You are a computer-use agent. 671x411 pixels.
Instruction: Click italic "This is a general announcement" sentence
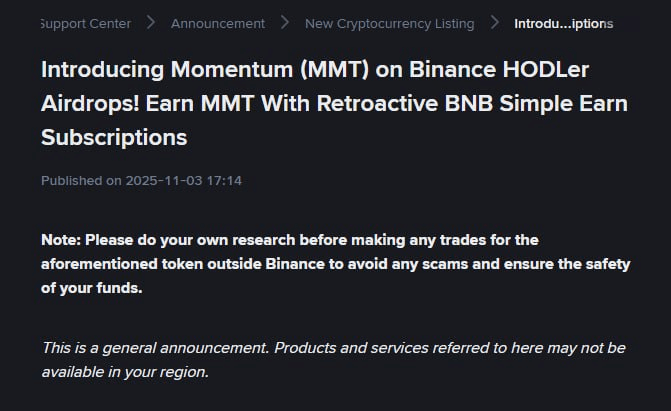[156, 348]
